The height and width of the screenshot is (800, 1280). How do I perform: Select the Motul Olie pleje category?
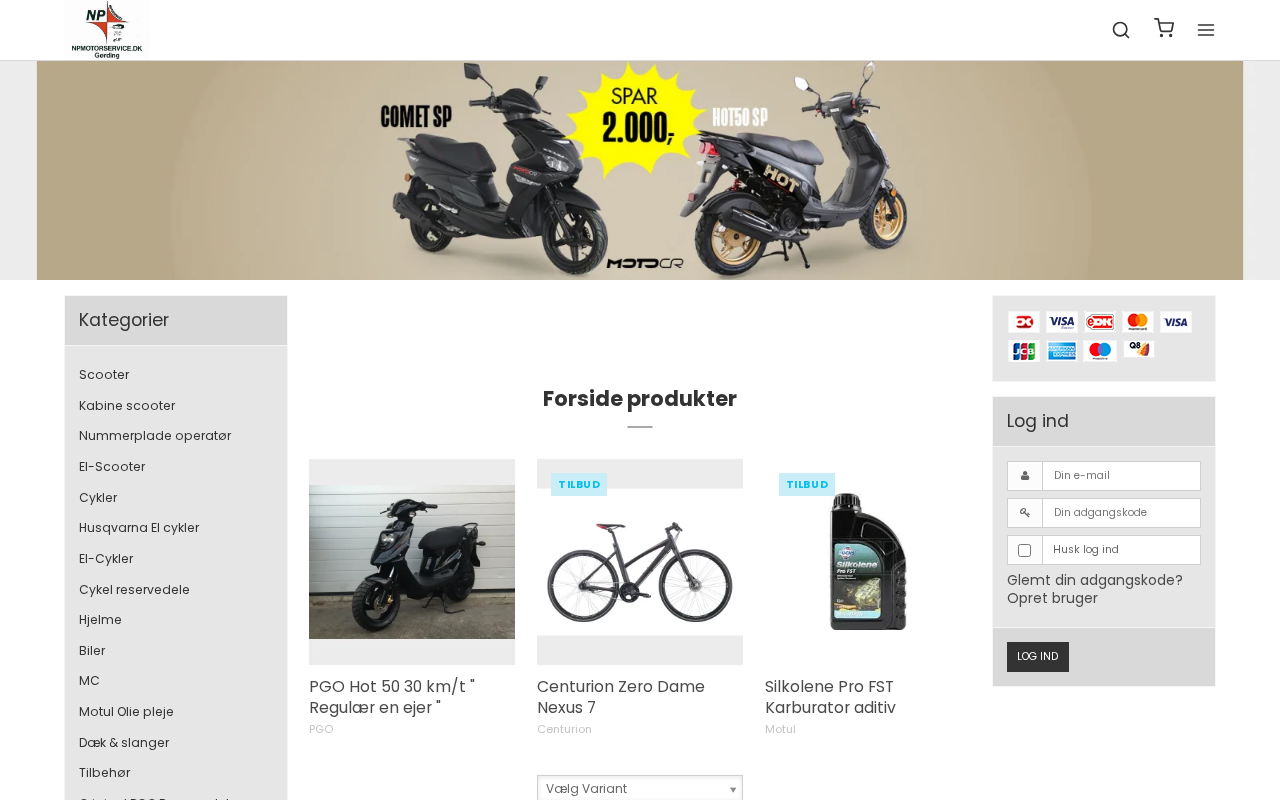[x=126, y=712]
